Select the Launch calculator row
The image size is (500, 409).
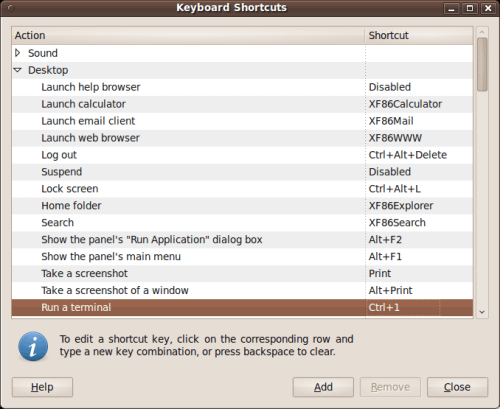point(242,104)
